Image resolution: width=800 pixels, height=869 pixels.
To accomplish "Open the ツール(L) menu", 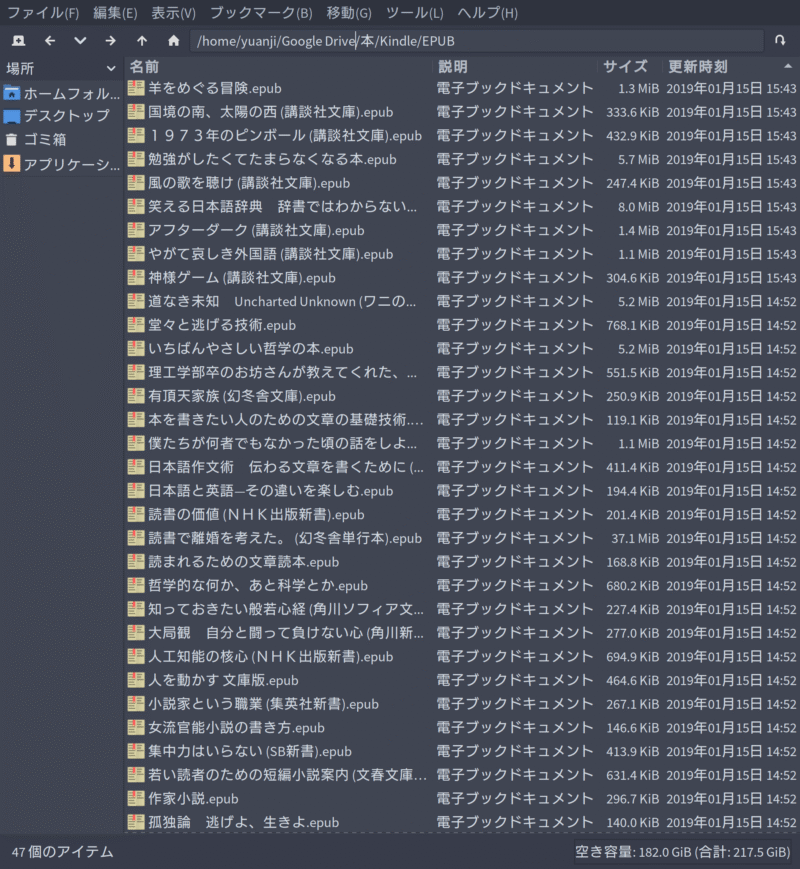I will point(414,13).
